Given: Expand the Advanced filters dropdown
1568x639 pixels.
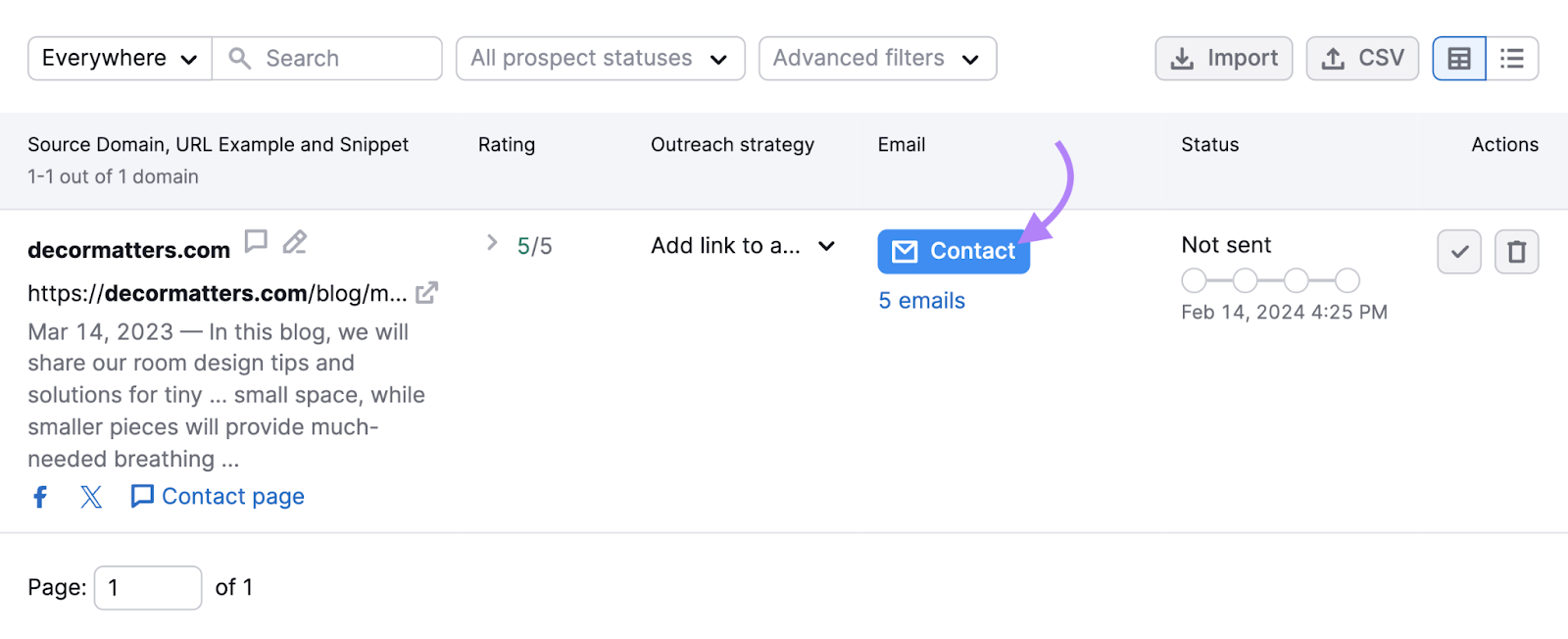Looking at the screenshot, I should (x=875, y=58).
